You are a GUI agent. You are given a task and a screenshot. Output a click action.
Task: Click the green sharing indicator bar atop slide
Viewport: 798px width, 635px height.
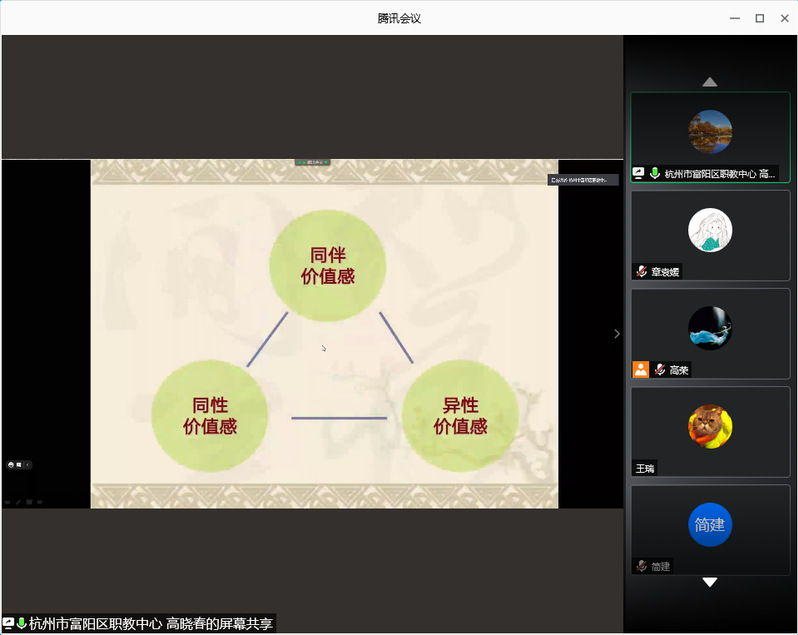(311, 162)
